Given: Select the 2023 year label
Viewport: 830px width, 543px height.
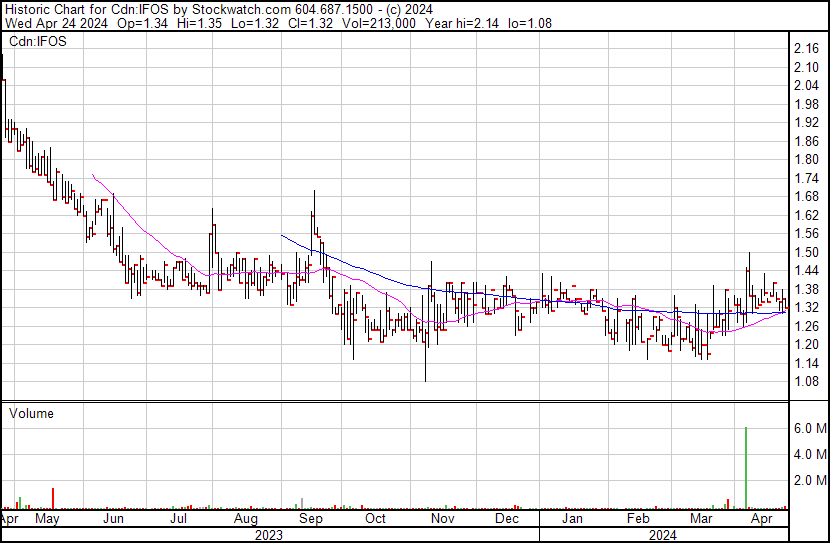Looking at the screenshot, I should pyautogui.click(x=270, y=535).
